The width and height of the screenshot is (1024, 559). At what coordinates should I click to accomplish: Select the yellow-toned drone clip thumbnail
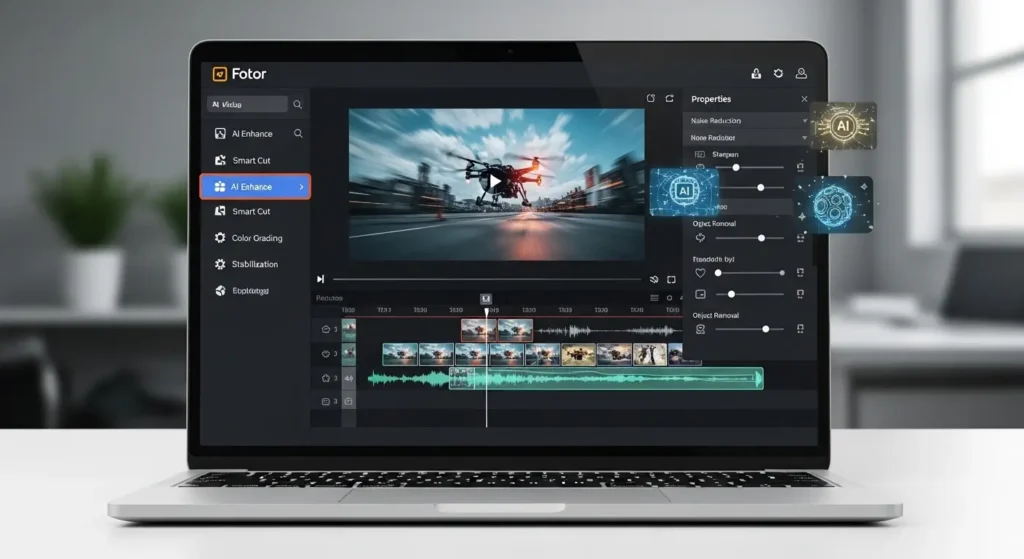click(579, 354)
